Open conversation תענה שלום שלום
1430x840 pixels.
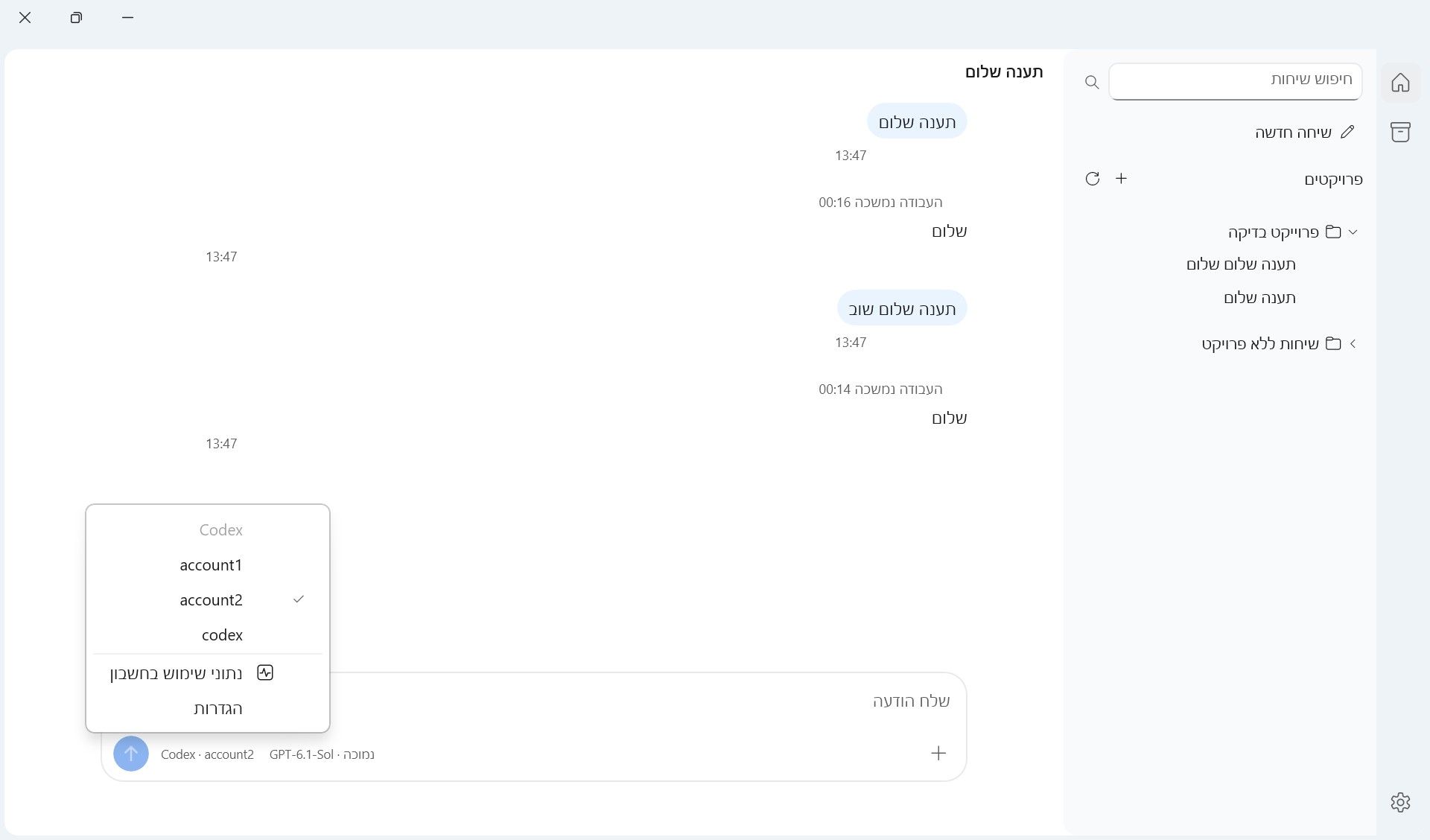tap(1241, 264)
